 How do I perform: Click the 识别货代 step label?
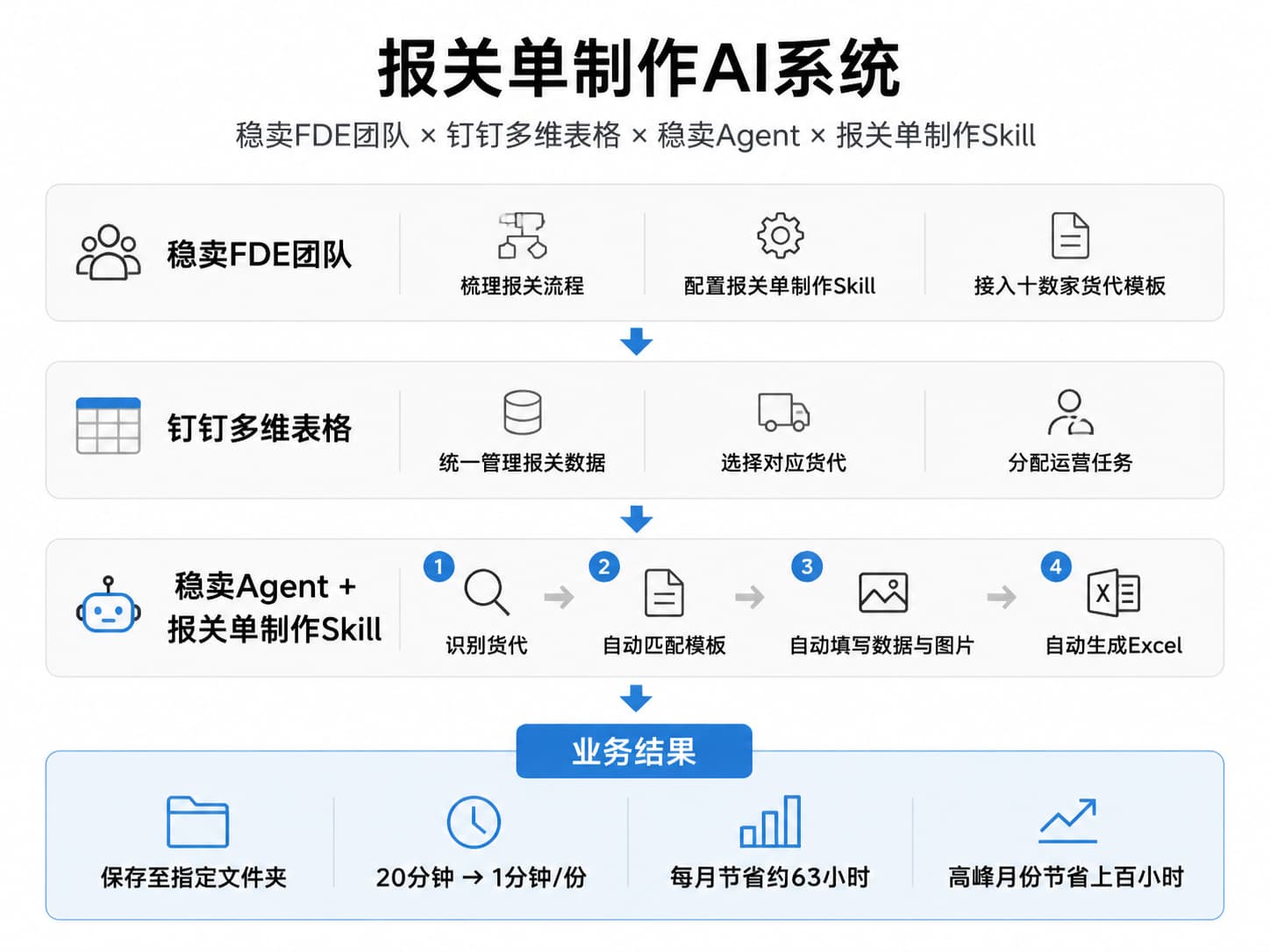pyautogui.click(x=487, y=645)
